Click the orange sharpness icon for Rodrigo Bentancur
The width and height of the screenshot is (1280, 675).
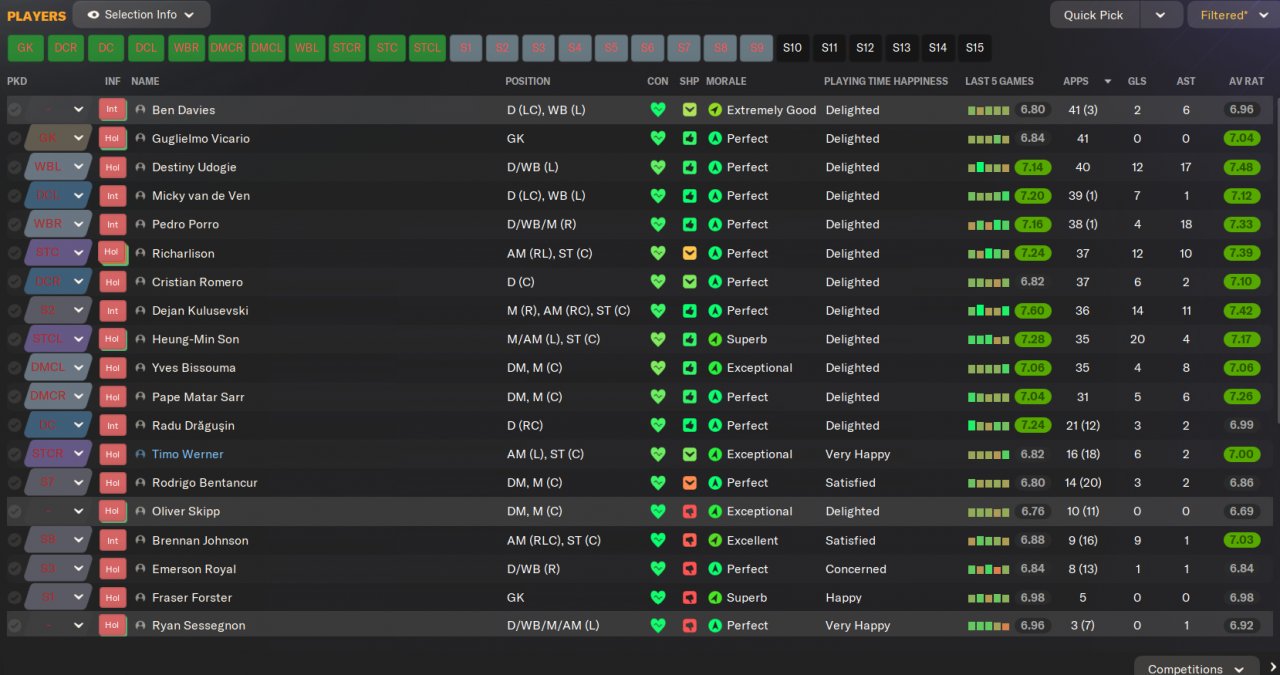690,483
